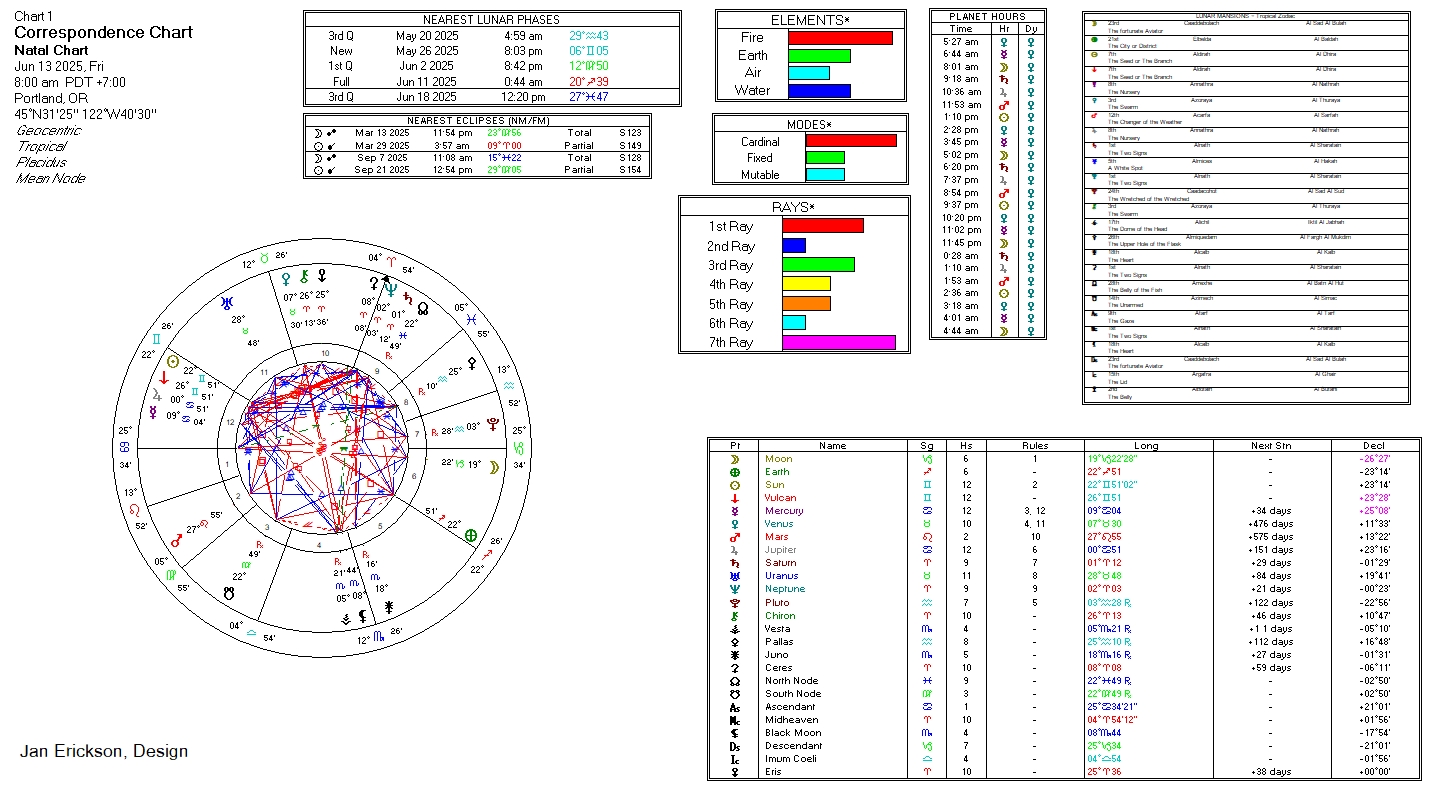Click the Next Stn column header

coord(1269,446)
